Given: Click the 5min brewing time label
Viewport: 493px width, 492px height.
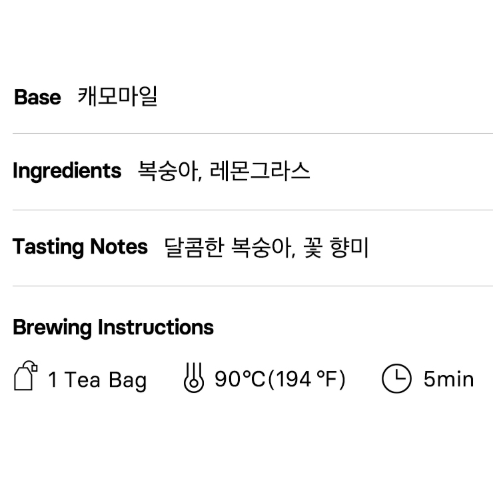Looking at the screenshot, I should [x=449, y=379].
